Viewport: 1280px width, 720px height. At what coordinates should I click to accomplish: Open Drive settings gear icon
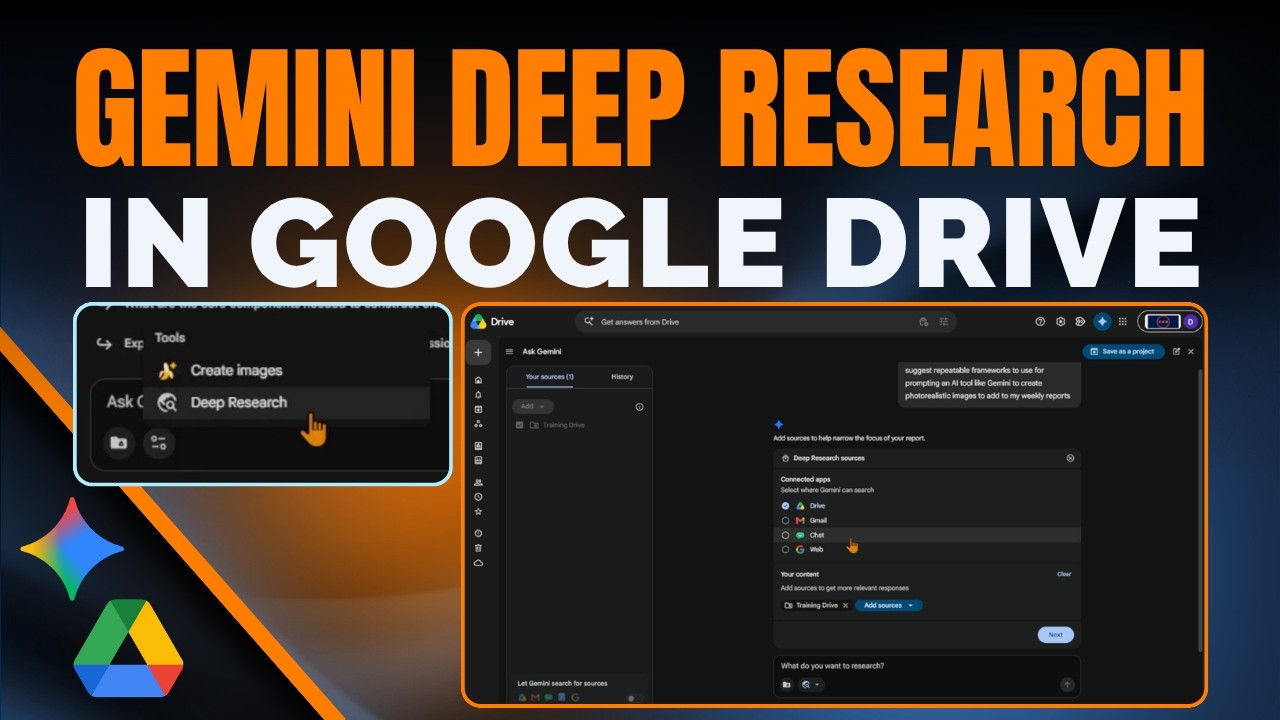point(1061,322)
